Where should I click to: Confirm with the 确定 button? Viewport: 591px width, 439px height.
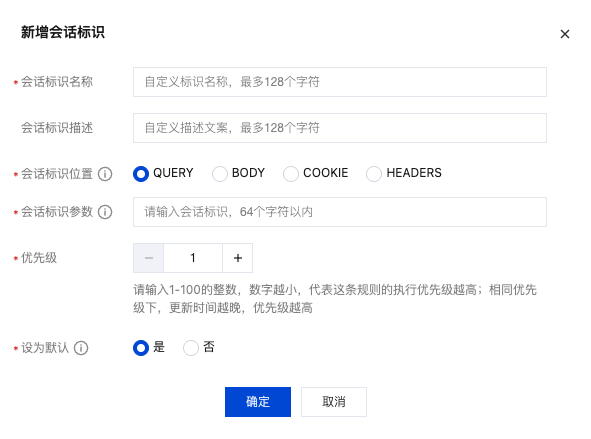[258, 402]
